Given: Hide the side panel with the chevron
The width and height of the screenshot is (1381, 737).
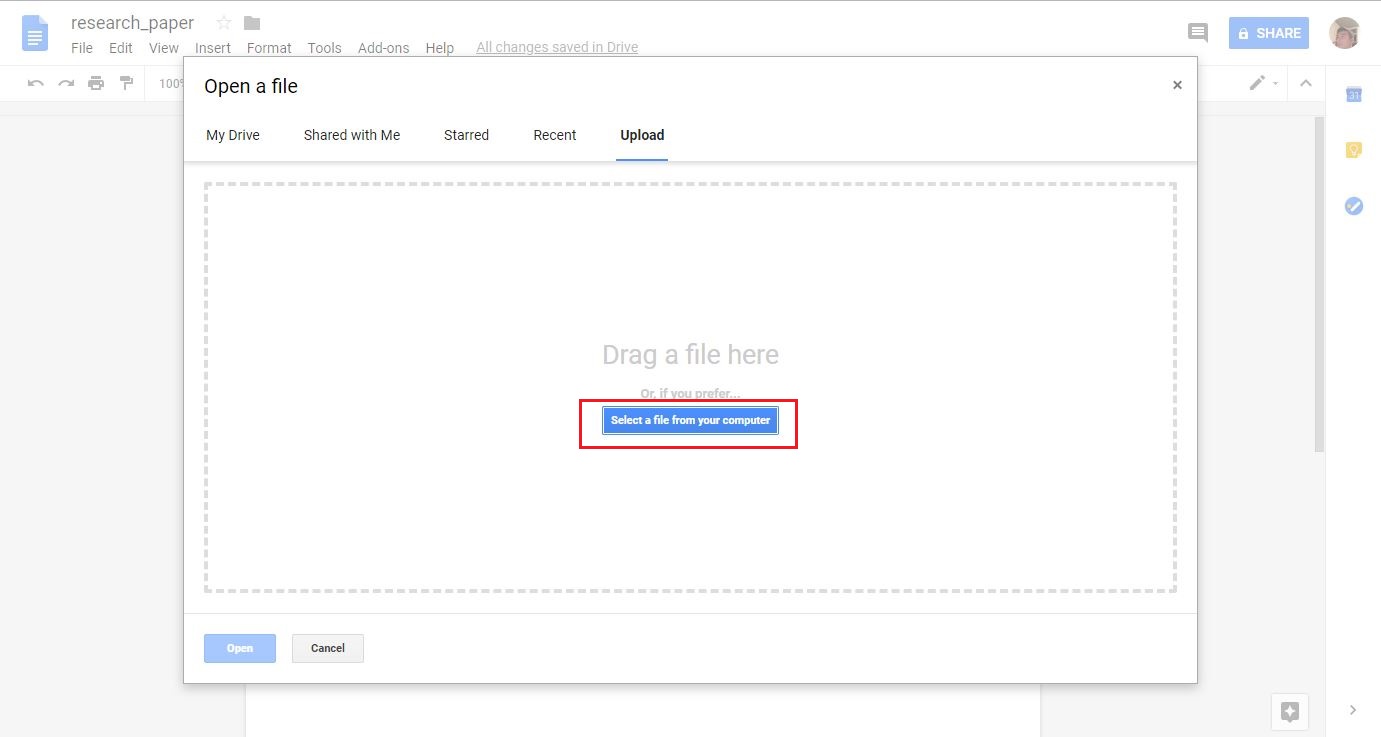Looking at the screenshot, I should click(1353, 710).
